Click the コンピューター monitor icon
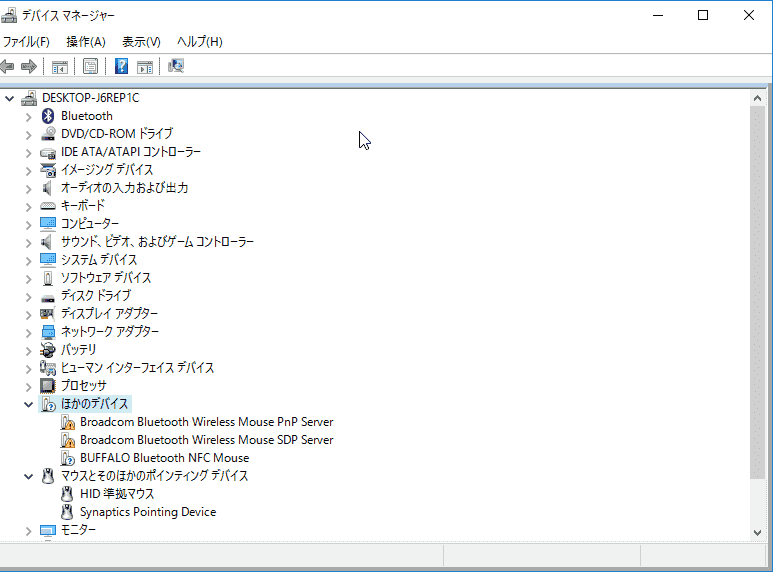 [x=48, y=223]
